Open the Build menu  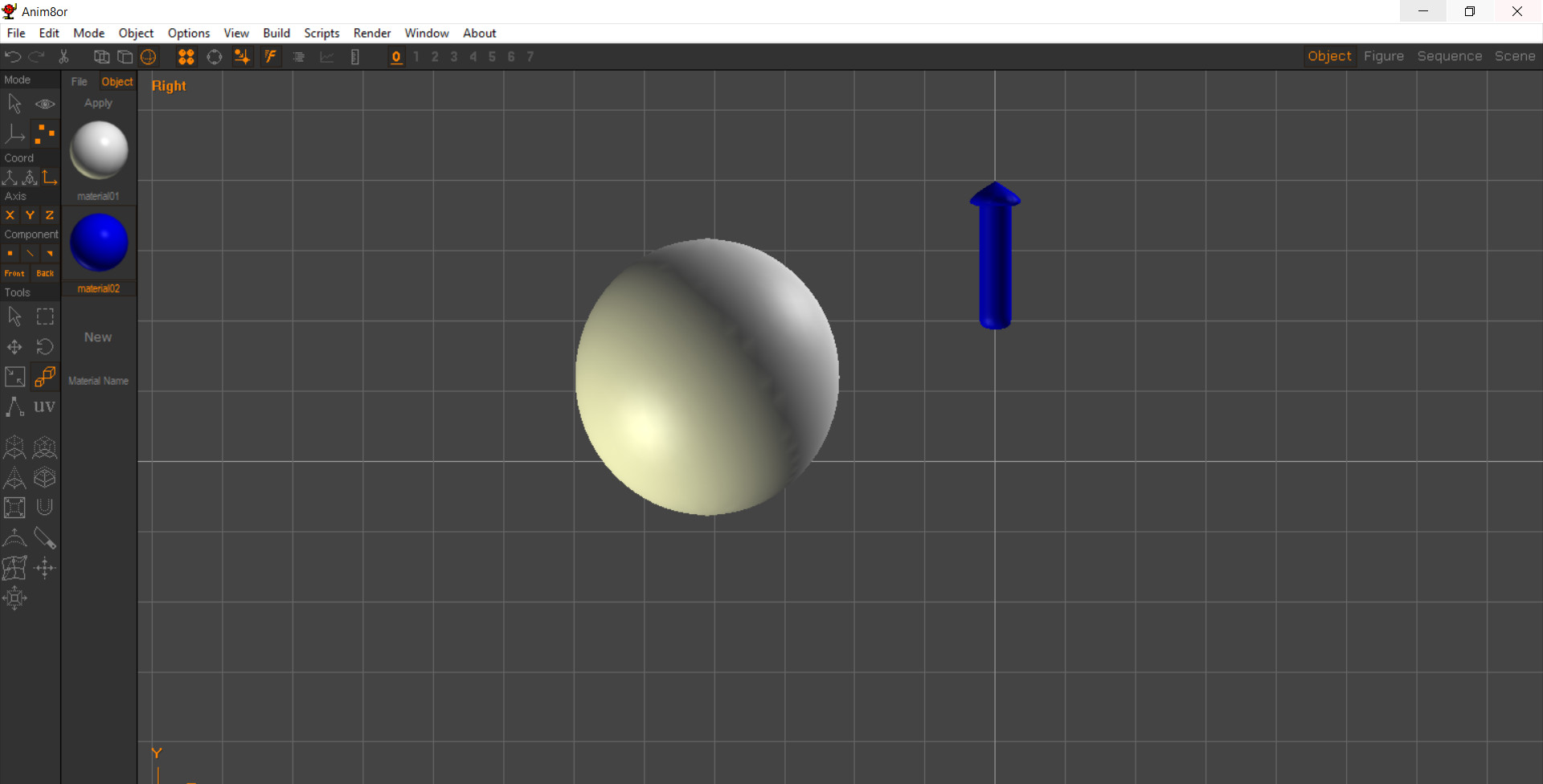point(276,33)
